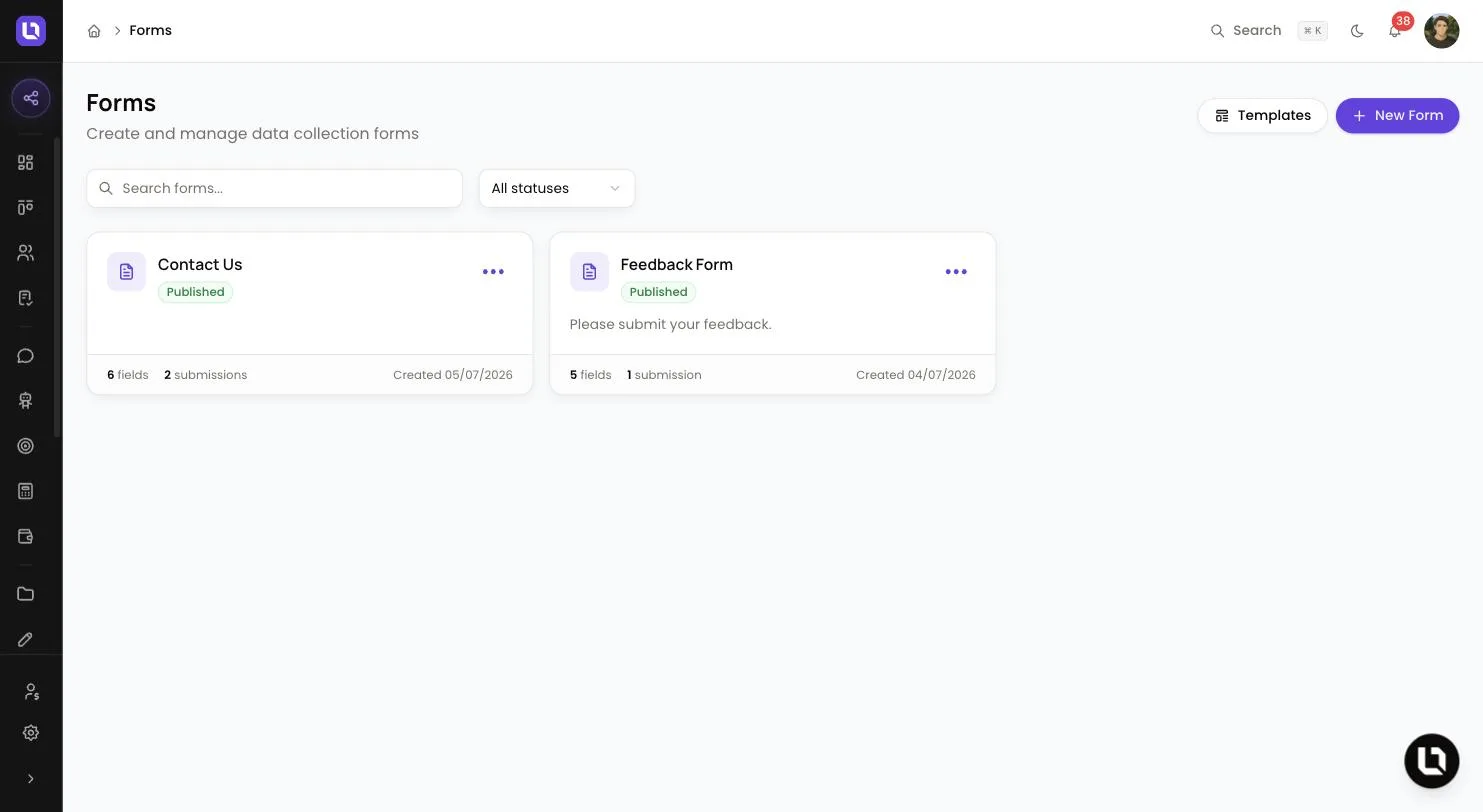Open the settings gear in sidebar
Viewport: 1483px width, 812px height.
(x=31, y=733)
